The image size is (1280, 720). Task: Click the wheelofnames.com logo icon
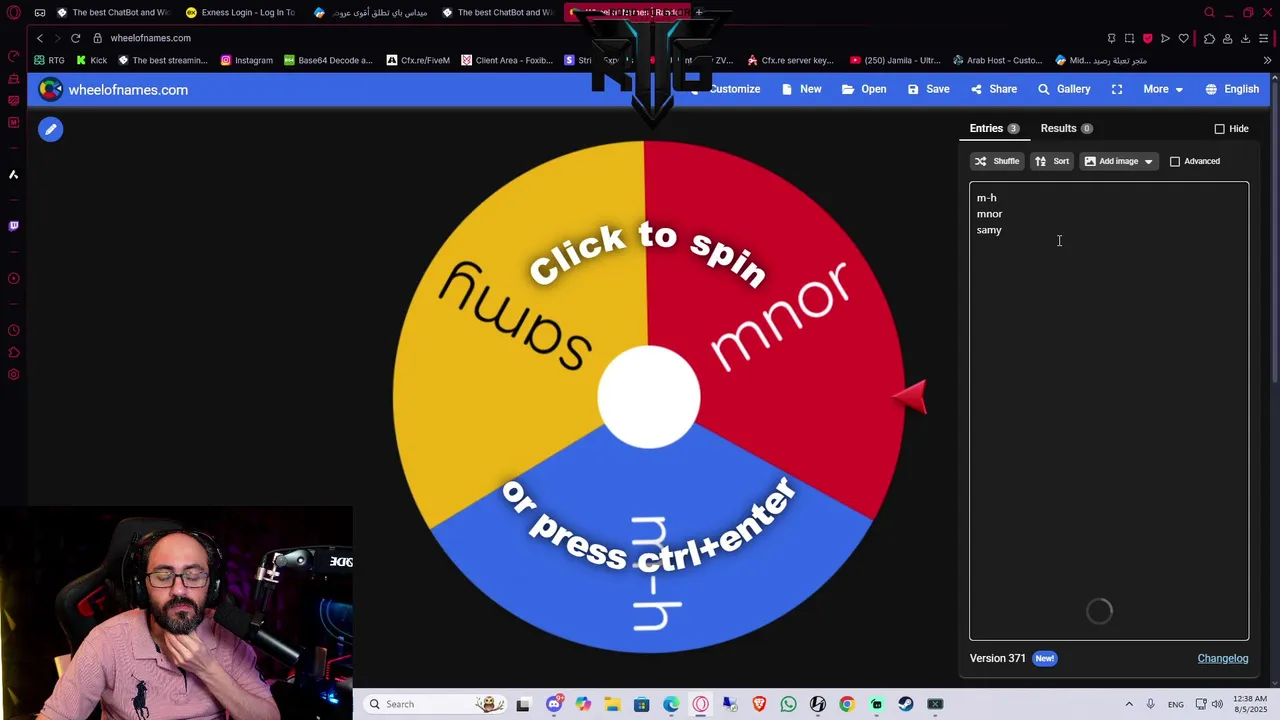coord(50,89)
